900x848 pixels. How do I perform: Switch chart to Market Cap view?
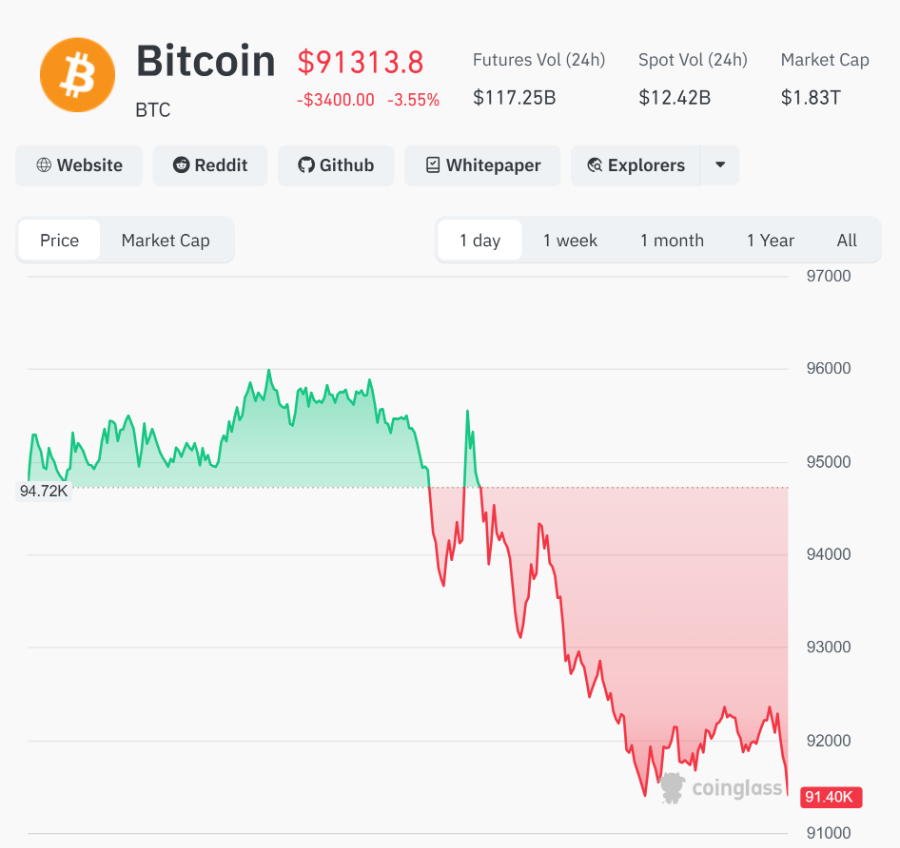[165, 240]
